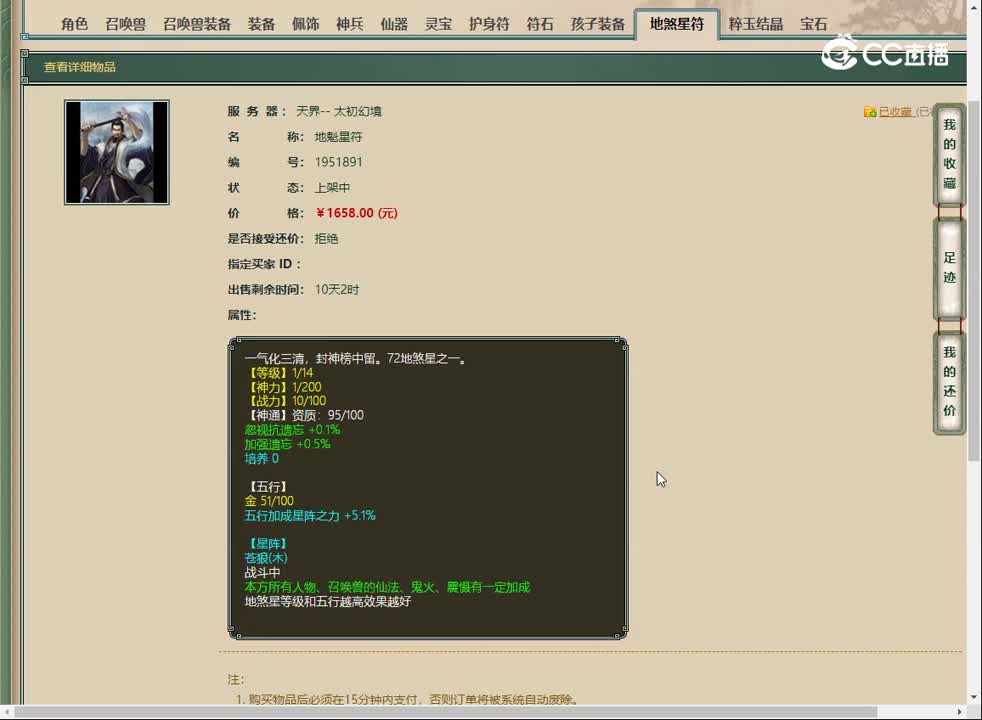Open the 足迹 side button
The image size is (982, 720).
(x=949, y=267)
